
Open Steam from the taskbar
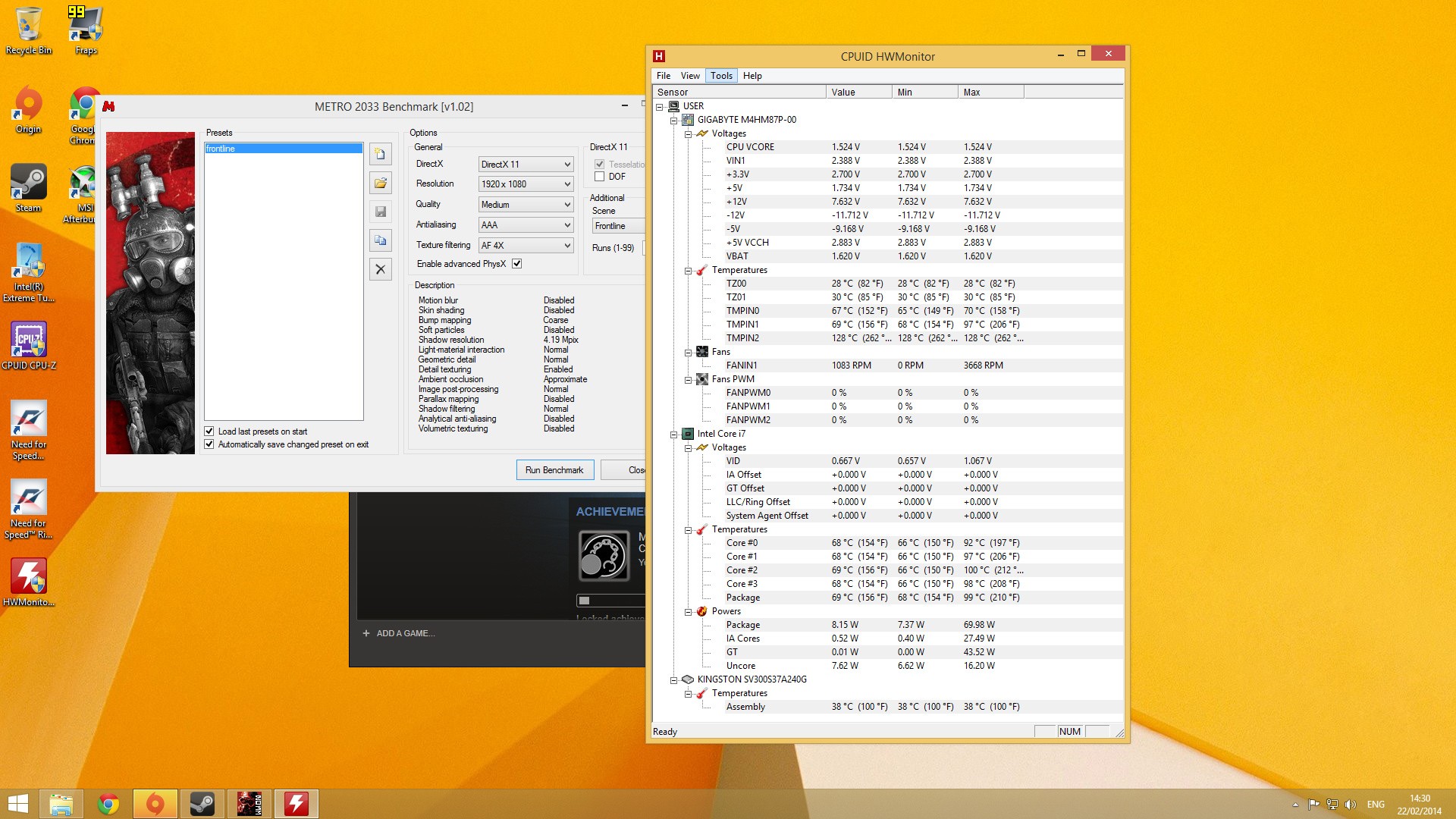pos(202,804)
